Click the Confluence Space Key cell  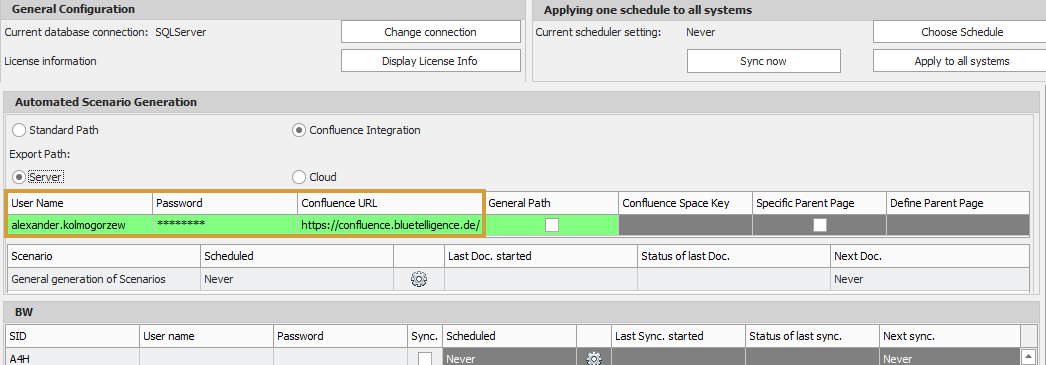685,225
